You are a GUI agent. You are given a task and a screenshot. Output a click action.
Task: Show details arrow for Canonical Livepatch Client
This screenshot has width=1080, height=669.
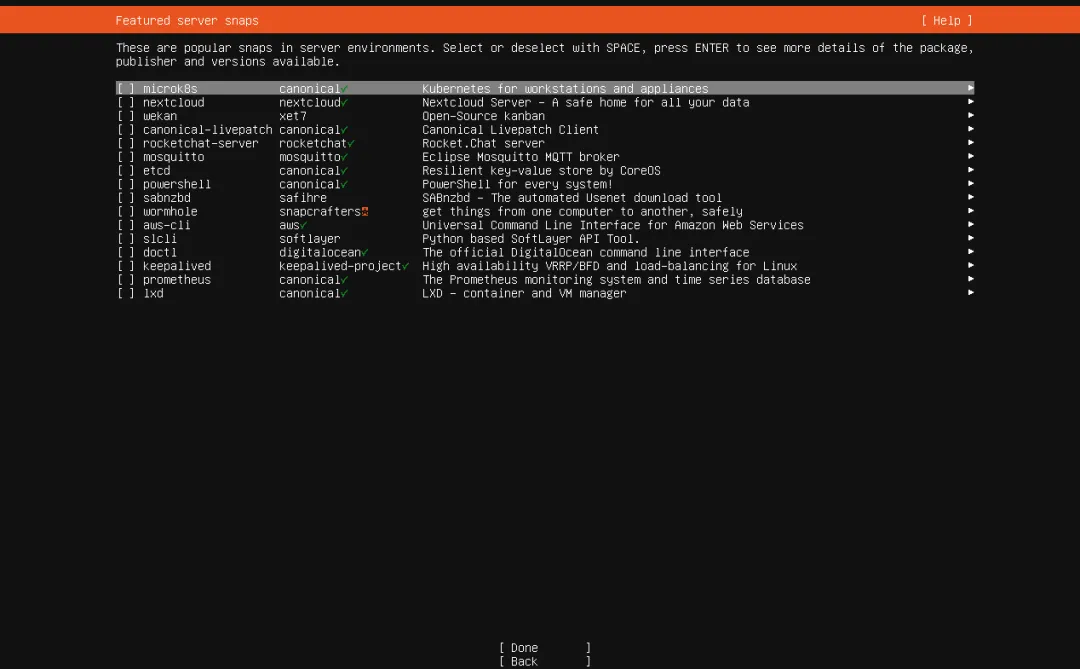970,129
